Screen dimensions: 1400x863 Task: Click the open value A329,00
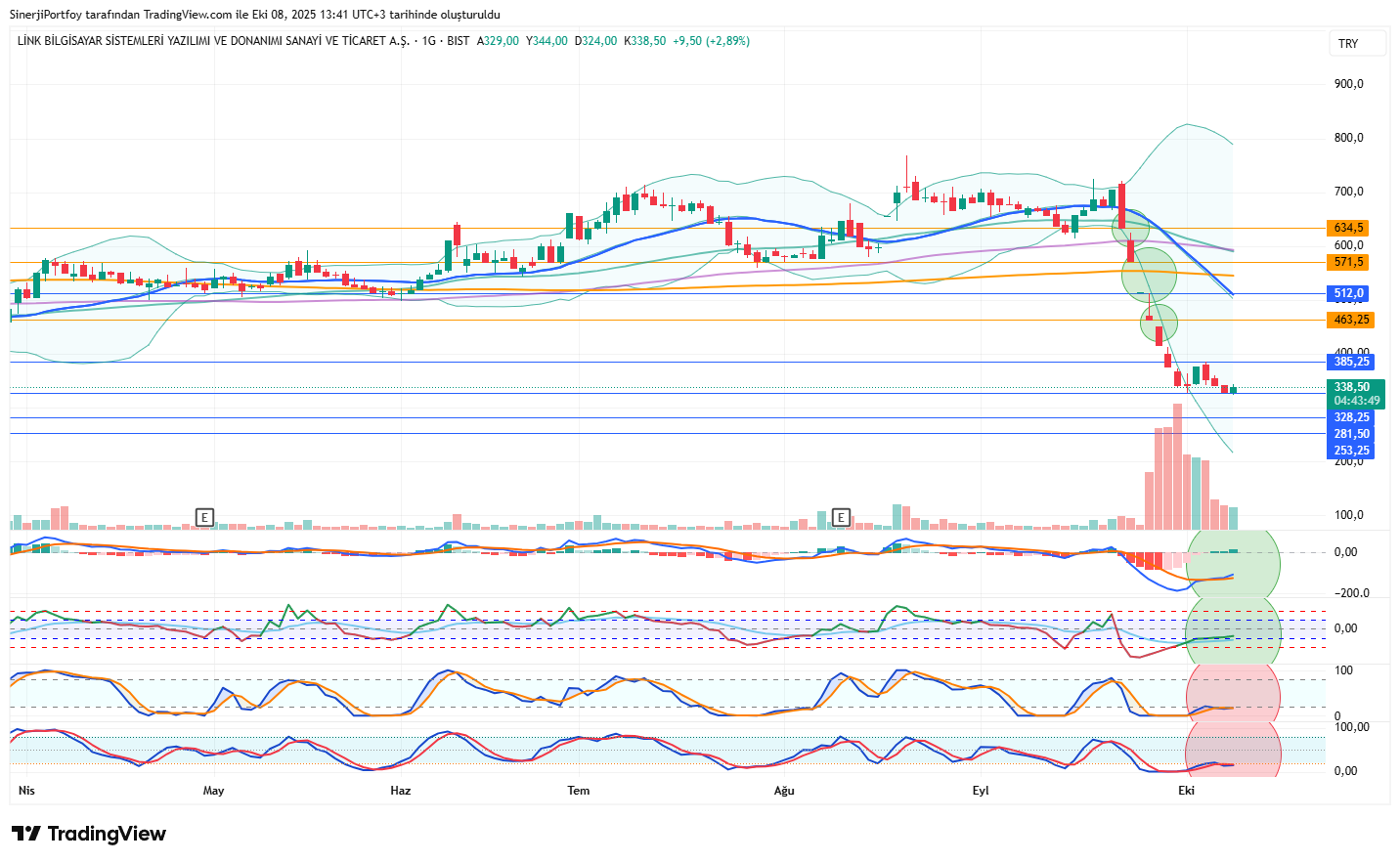[498, 41]
